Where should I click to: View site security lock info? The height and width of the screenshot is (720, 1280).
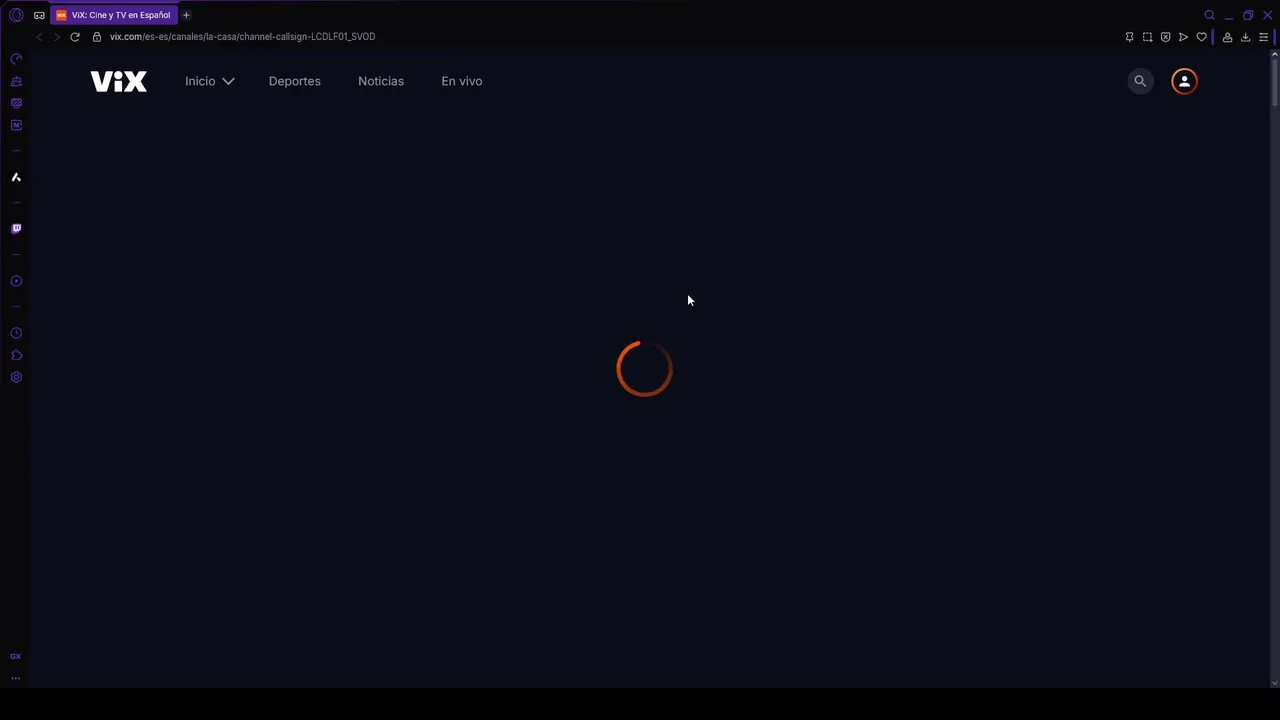97,37
